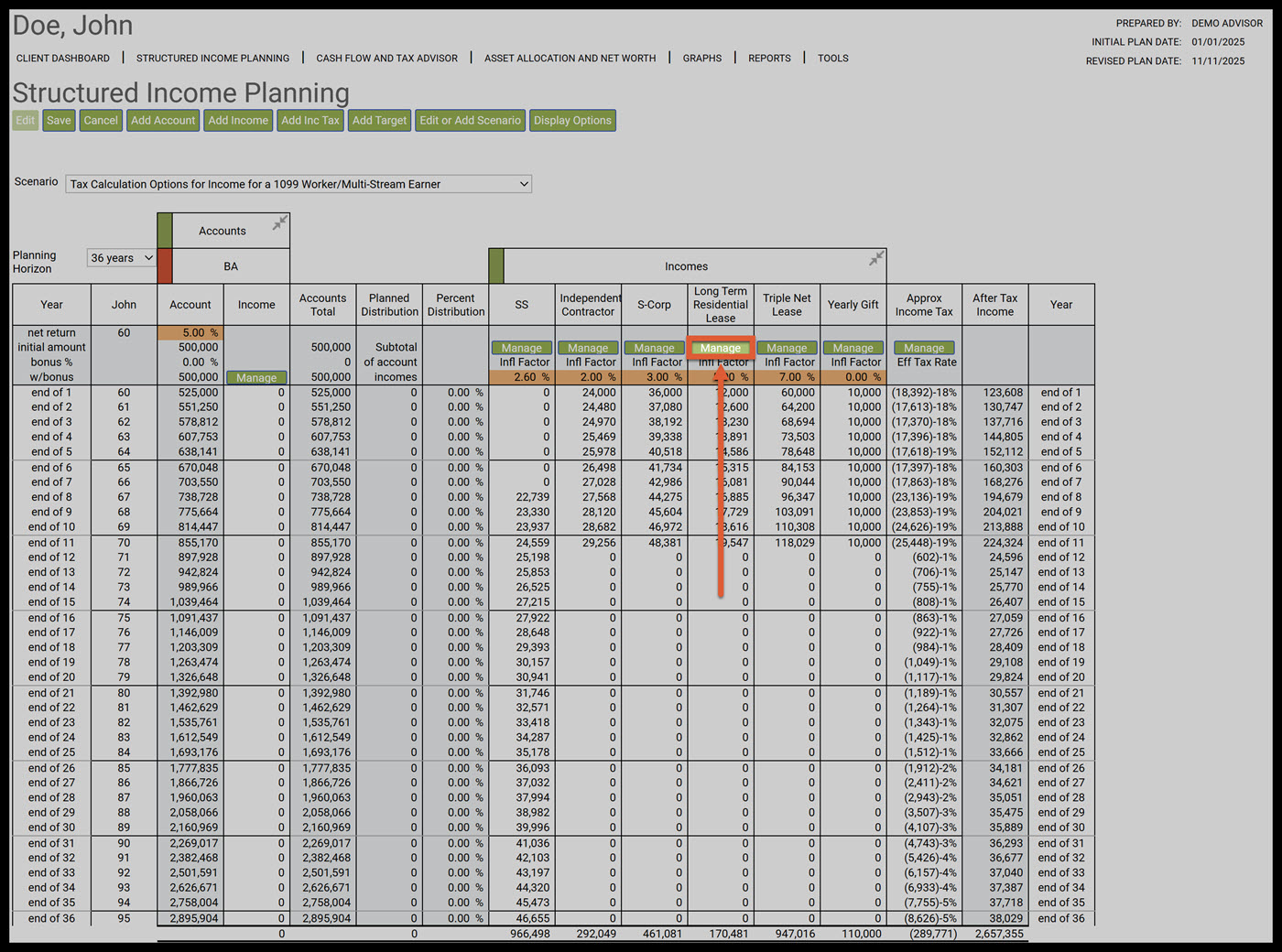Click the Add Inc Tax button
This screenshot has height=952, width=1282.
(x=310, y=121)
